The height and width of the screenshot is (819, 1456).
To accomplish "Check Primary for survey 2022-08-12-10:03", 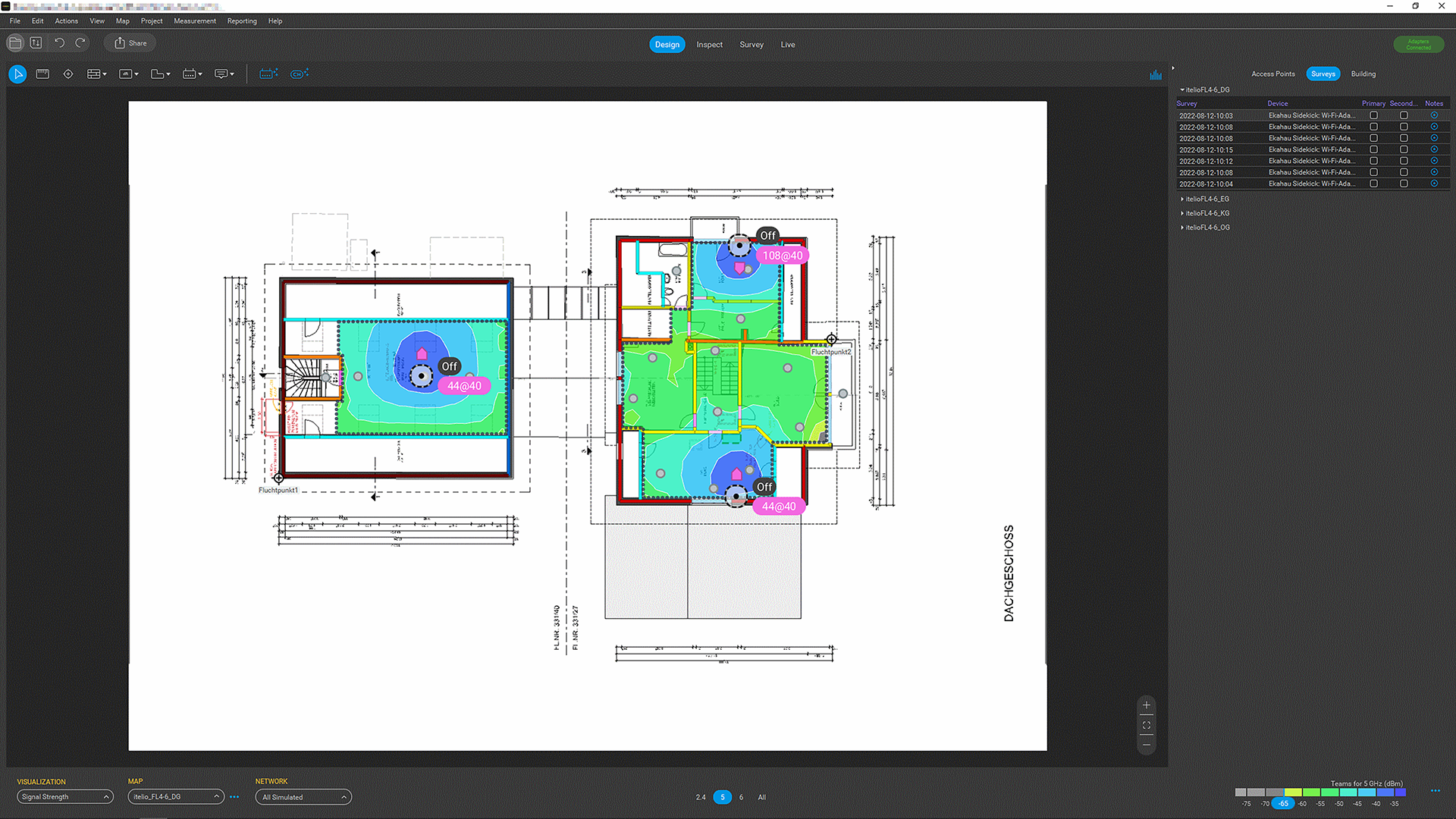I will (x=1373, y=115).
